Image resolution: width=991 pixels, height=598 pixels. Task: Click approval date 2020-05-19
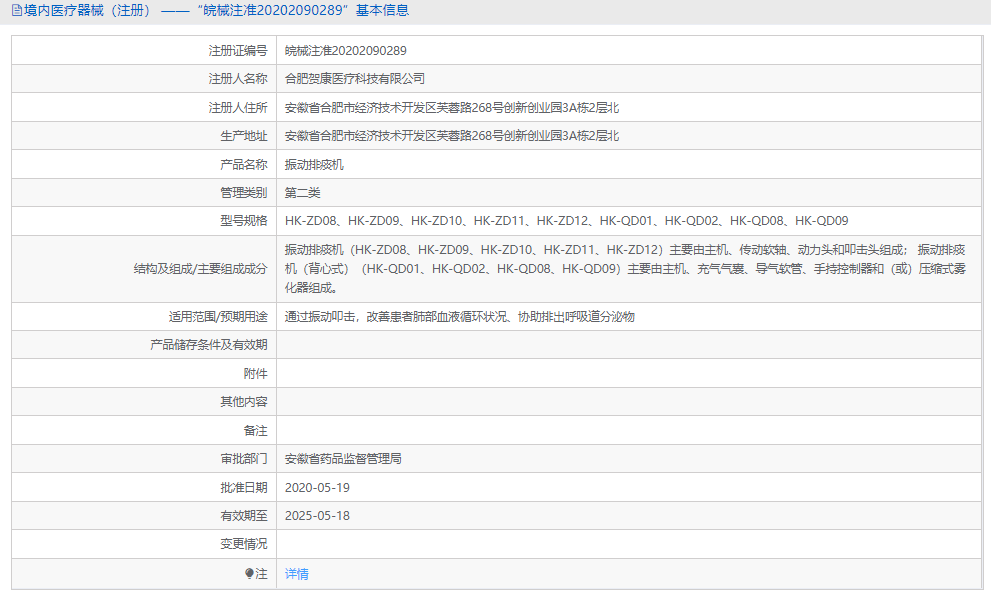pos(317,487)
